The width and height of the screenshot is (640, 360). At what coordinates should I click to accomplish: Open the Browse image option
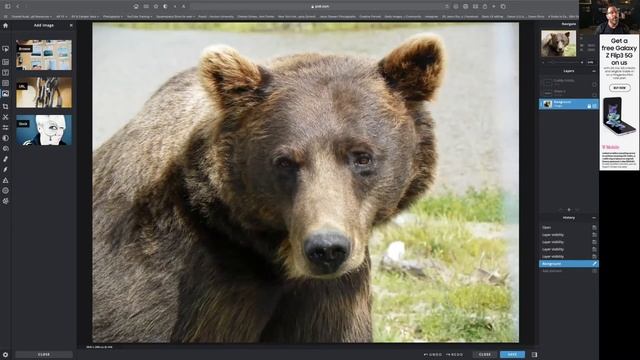tap(44, 55)
